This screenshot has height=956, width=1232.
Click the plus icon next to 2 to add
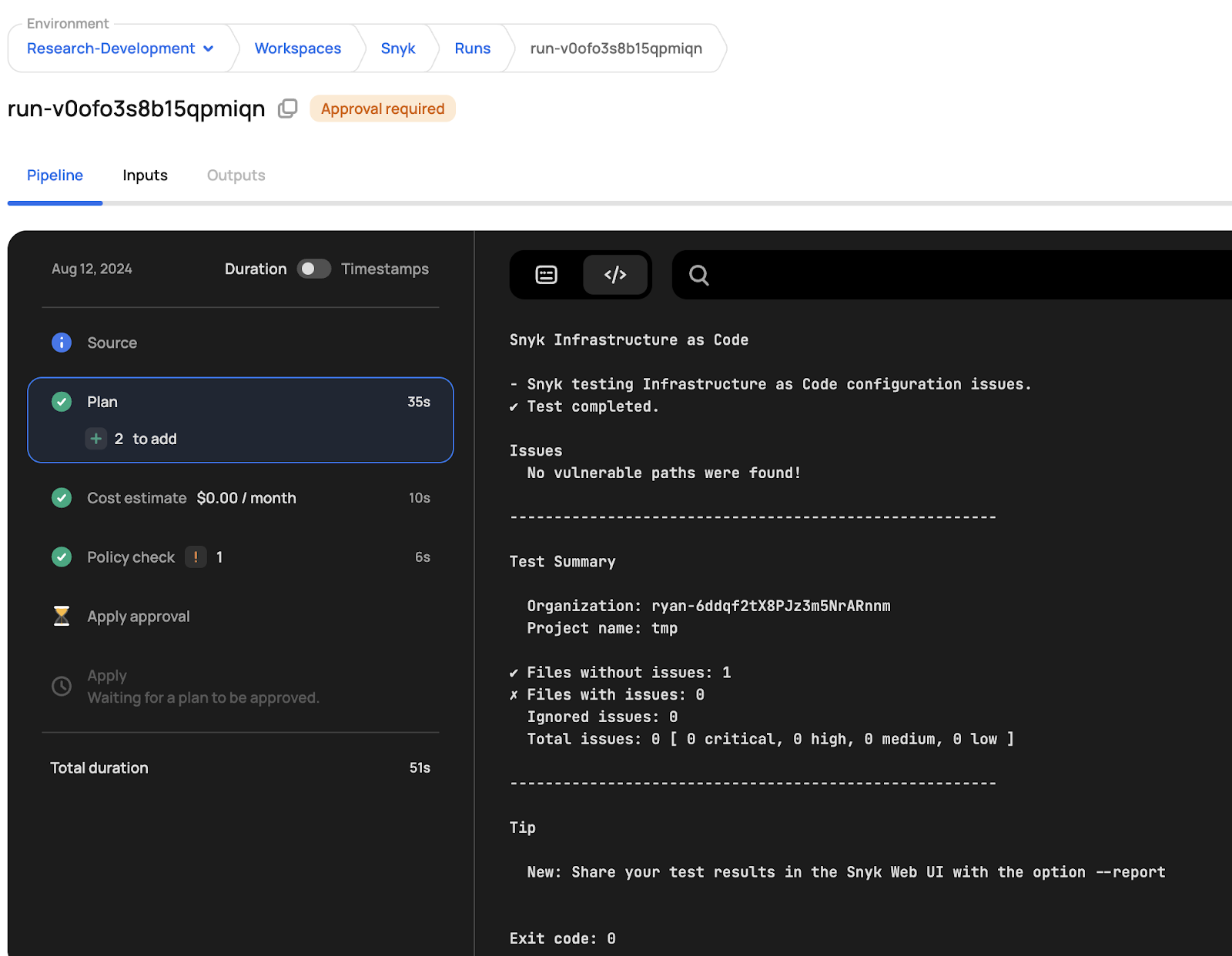point(96,439)
